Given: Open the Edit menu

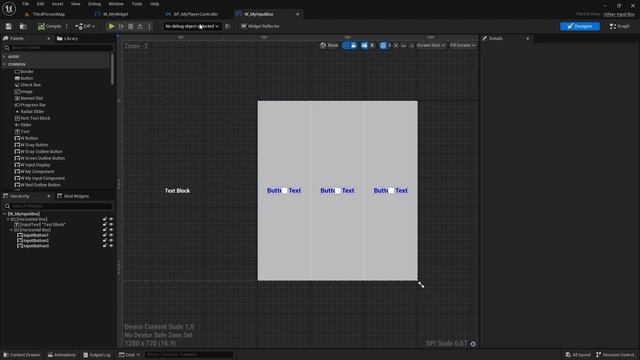Looking at the screenshot, I should point(40,4).
